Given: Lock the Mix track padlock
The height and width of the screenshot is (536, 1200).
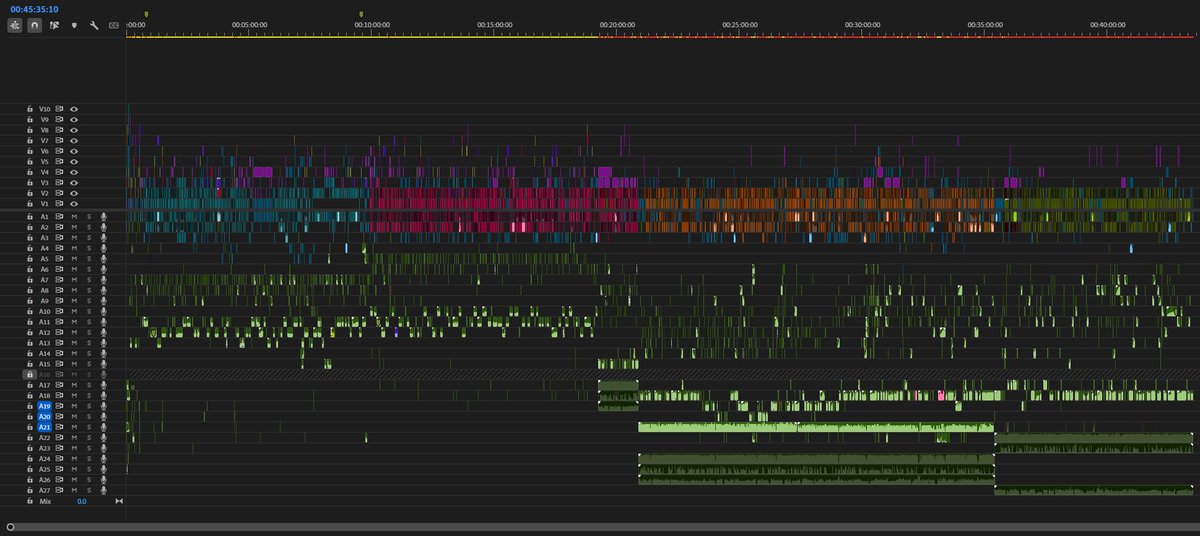Looking at the screenshot, I should 30,501.
